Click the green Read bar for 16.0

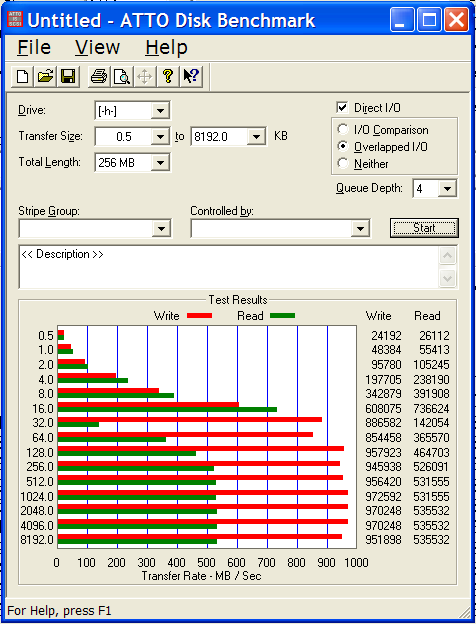[167, 410]
